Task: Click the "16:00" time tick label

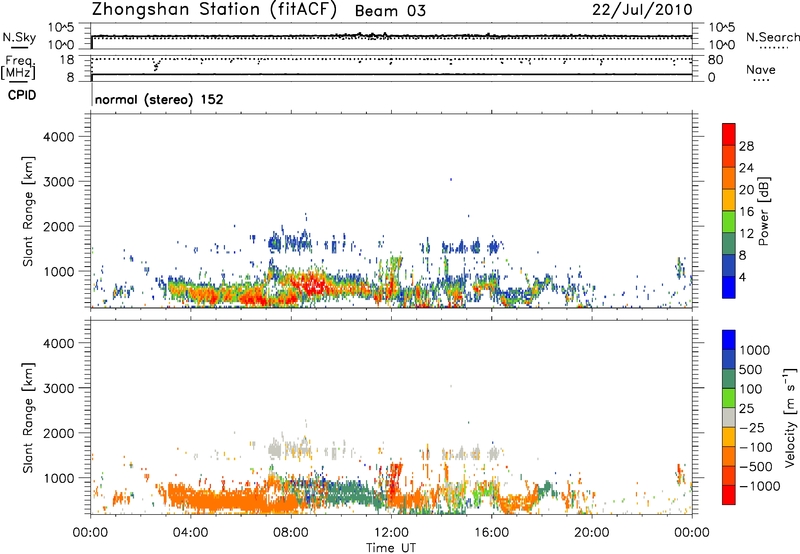Action: pyautogui.click(x=491, y=533)
